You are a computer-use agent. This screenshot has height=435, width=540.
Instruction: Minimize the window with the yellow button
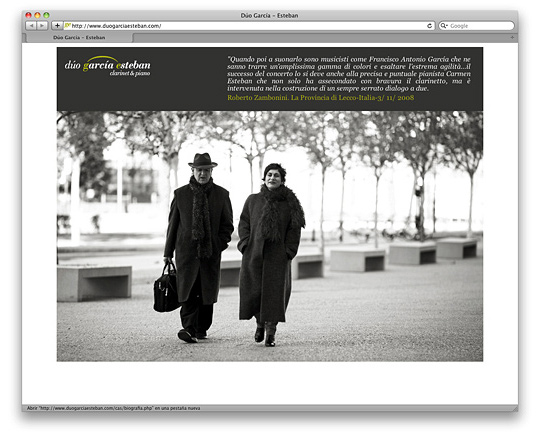point(37,15)
